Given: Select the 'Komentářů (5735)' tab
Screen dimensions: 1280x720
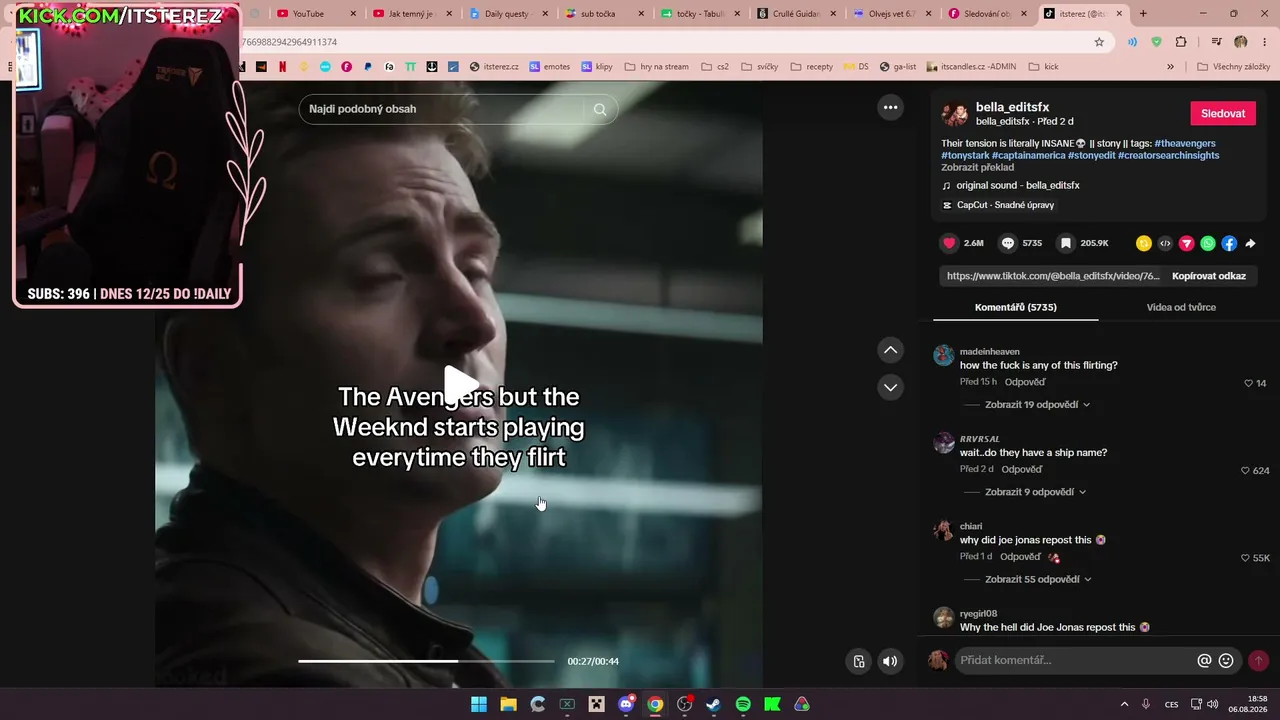Looking at the screenshot, I should coord(1015,307).
